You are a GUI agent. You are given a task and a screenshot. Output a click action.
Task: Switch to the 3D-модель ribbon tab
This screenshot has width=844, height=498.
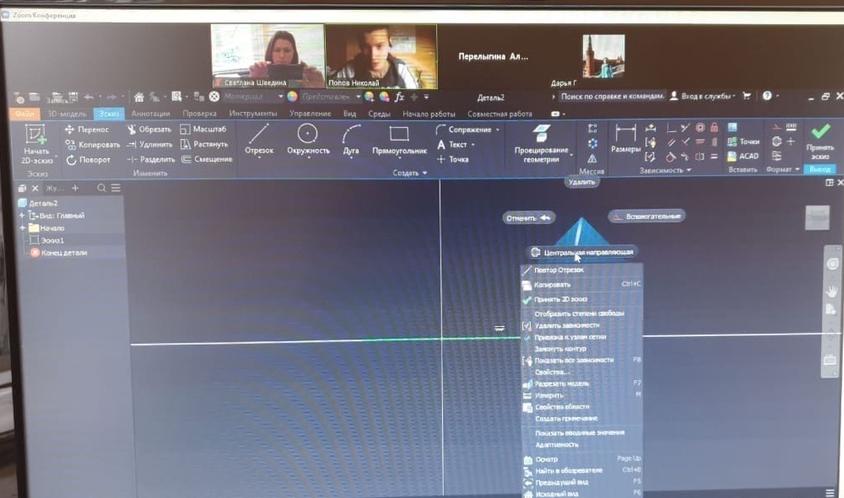pyautogui.click(x=67, y=114)
